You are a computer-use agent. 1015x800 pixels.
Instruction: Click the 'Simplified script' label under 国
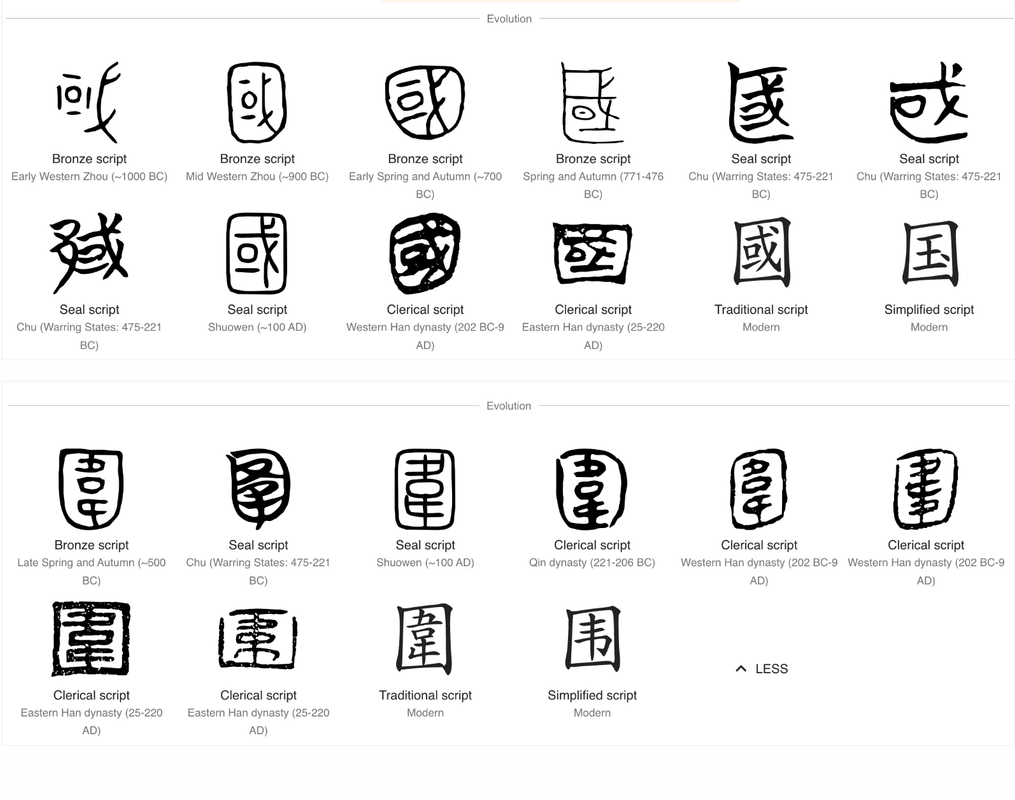coord(929,309)
